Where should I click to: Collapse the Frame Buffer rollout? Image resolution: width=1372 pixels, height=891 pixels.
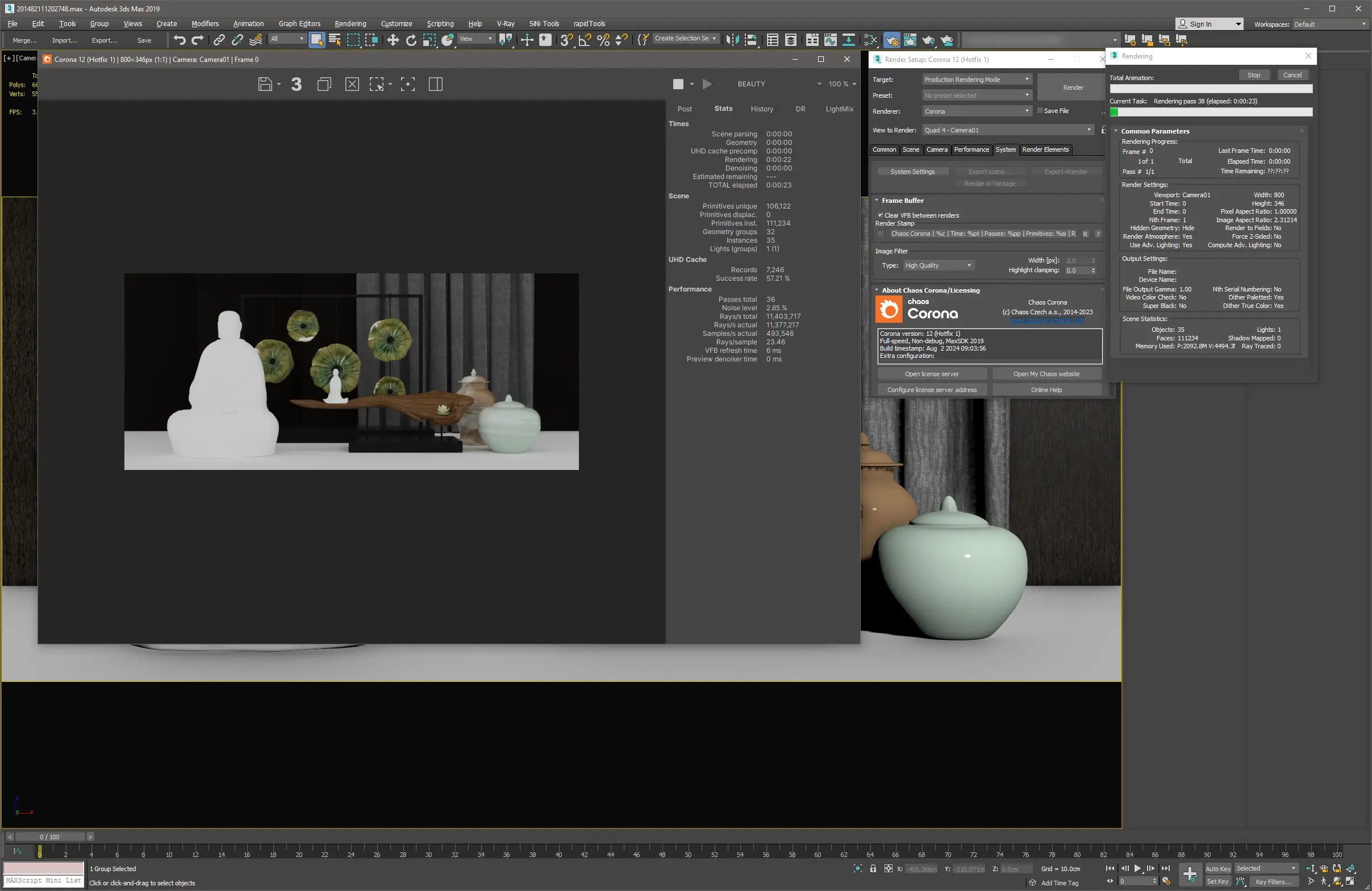902,201
